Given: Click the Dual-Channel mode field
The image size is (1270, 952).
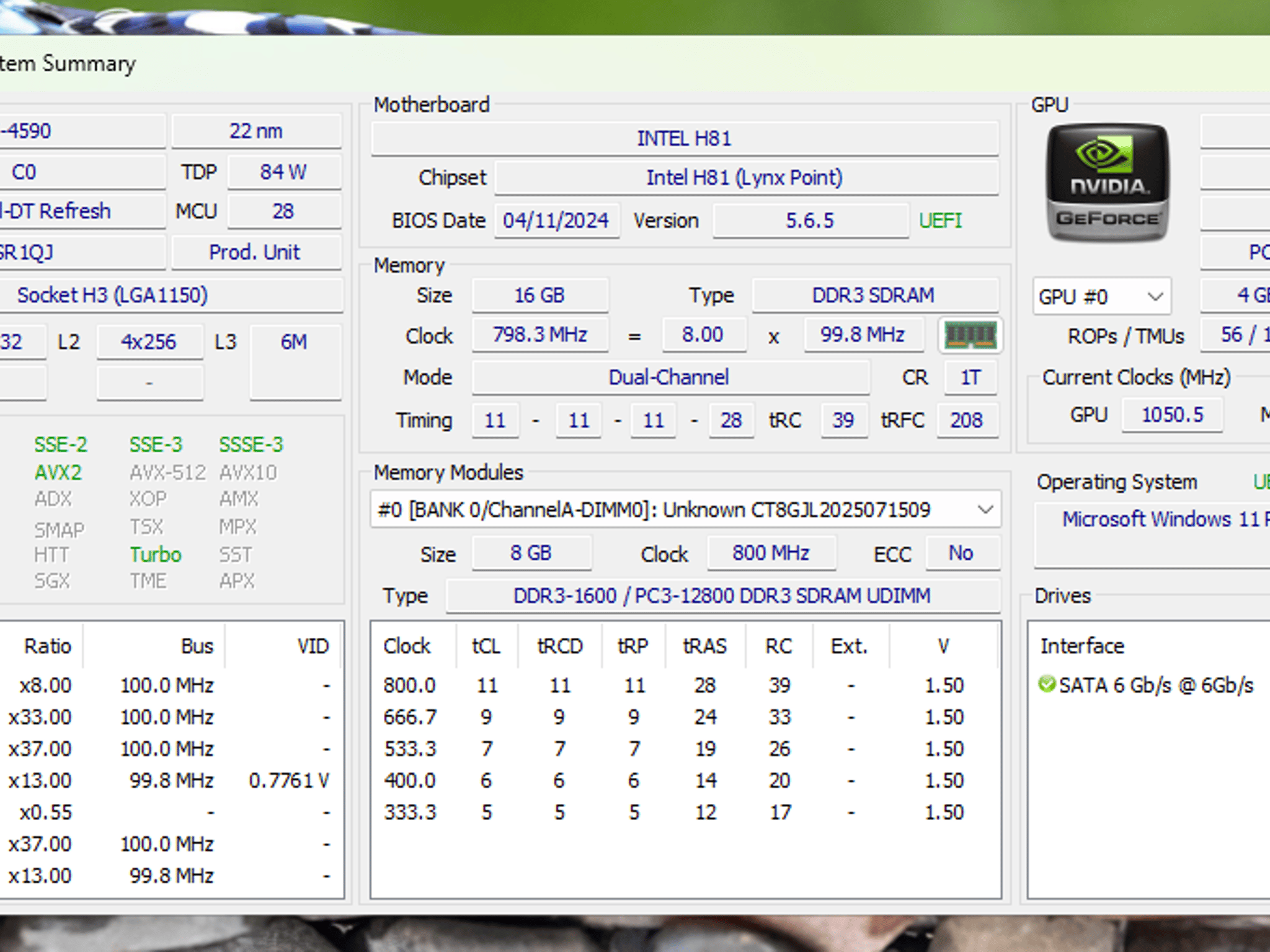Looking at the screenshot, I should point(670,377).
